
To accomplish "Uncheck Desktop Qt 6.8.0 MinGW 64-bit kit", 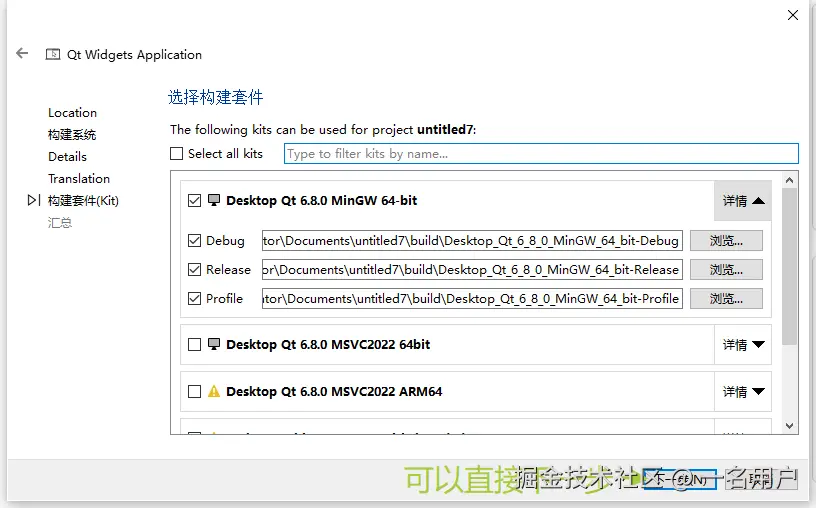I will [194, 200].
